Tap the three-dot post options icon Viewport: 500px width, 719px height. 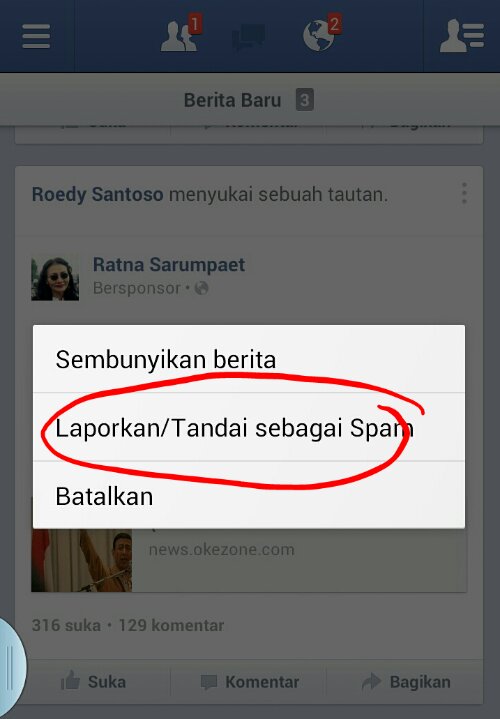(x=464, y=193)
